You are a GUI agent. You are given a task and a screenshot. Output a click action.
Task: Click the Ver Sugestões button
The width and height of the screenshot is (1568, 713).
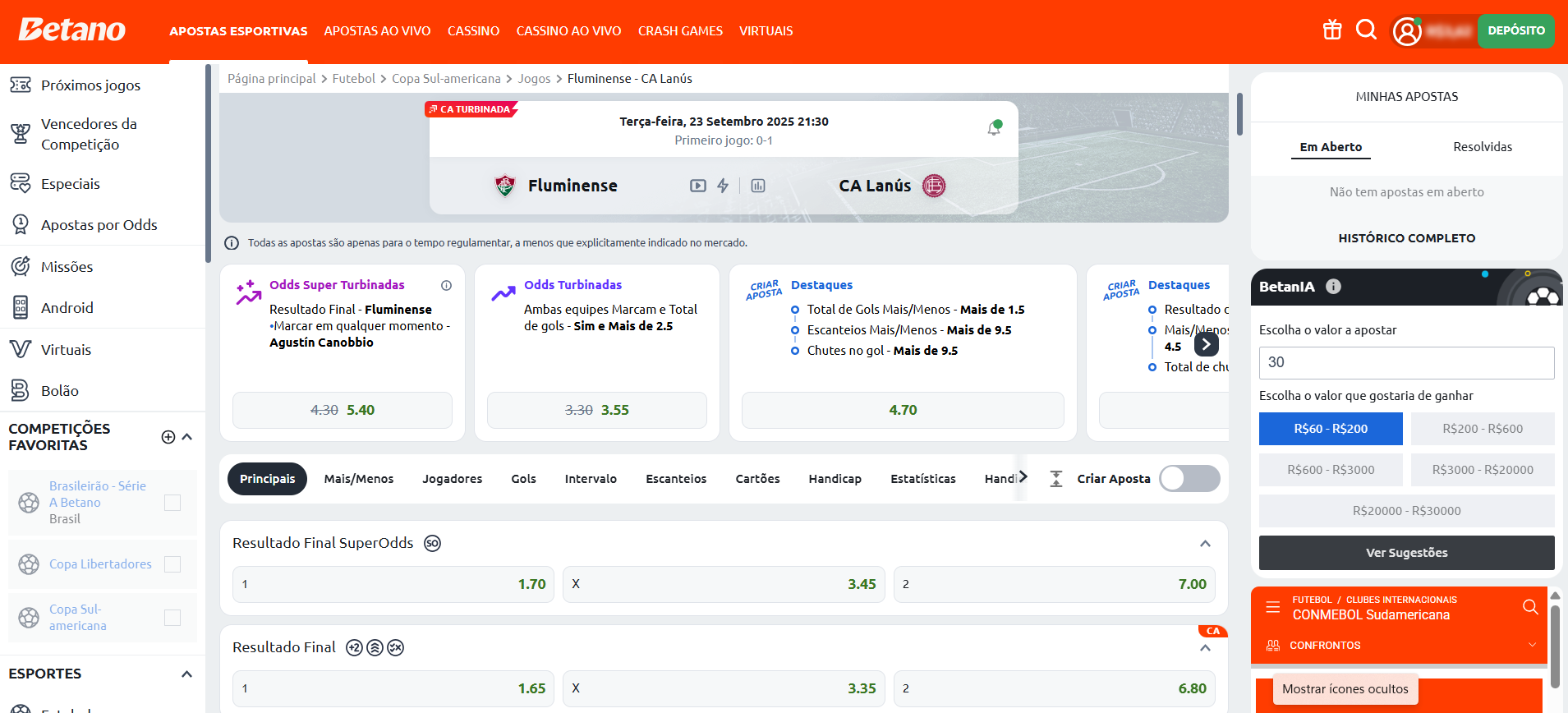tap(1406, 553)
